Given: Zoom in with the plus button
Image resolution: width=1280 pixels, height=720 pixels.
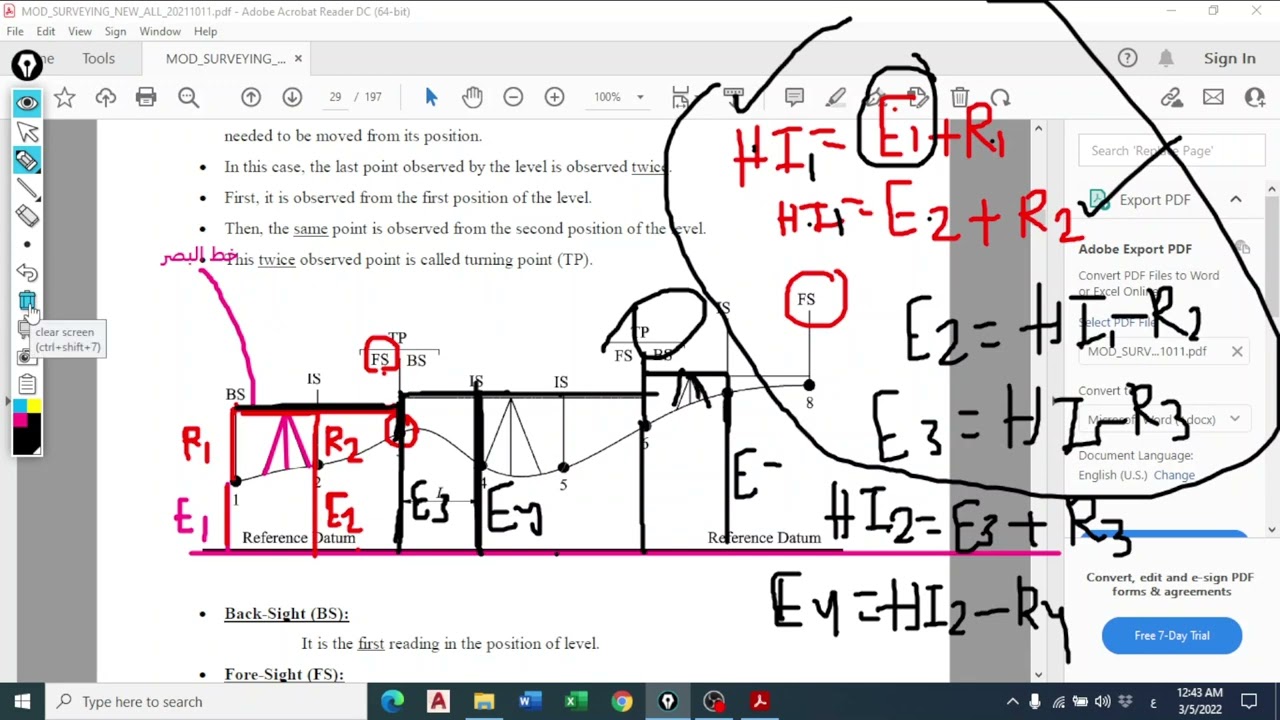Looking at the screenshot, I should pos(554,97).
